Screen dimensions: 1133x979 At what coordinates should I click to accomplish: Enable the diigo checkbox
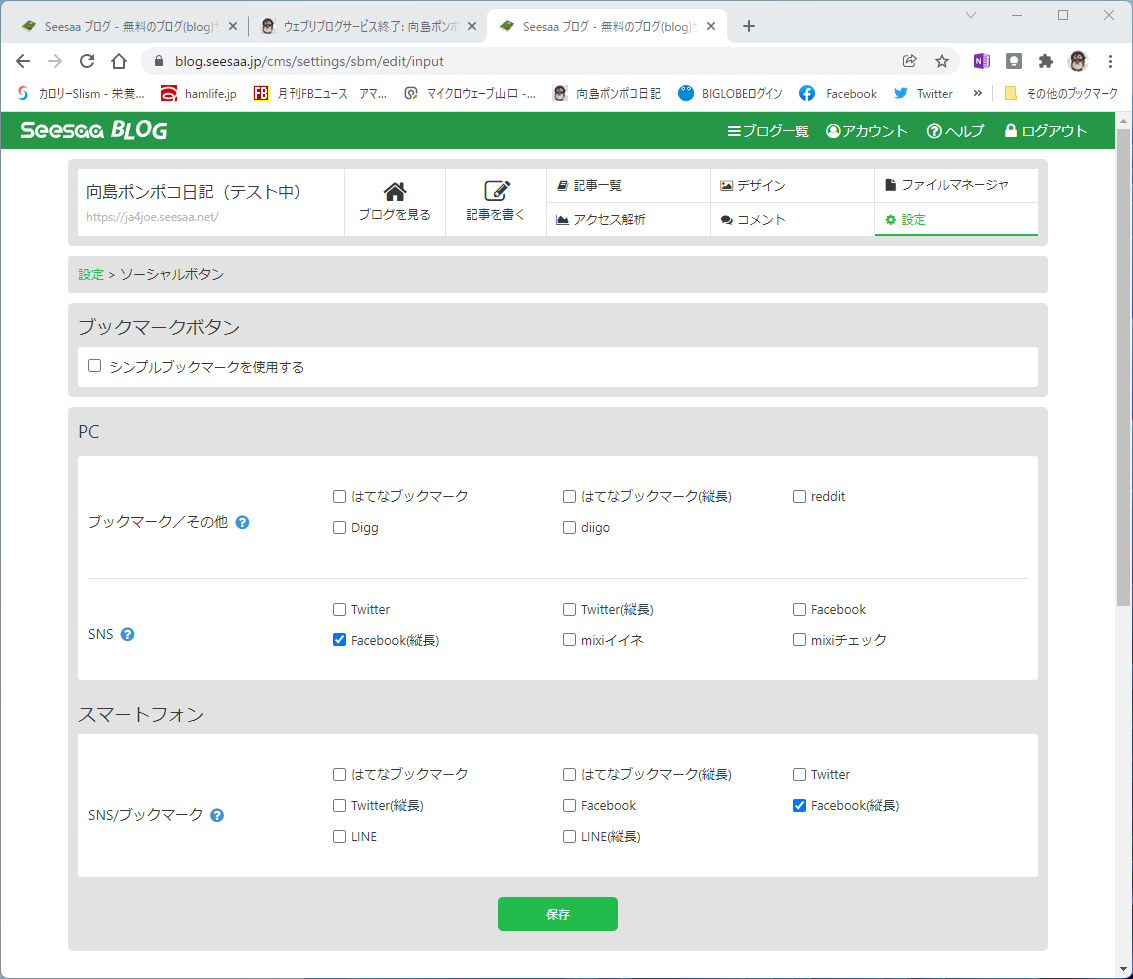569,527
